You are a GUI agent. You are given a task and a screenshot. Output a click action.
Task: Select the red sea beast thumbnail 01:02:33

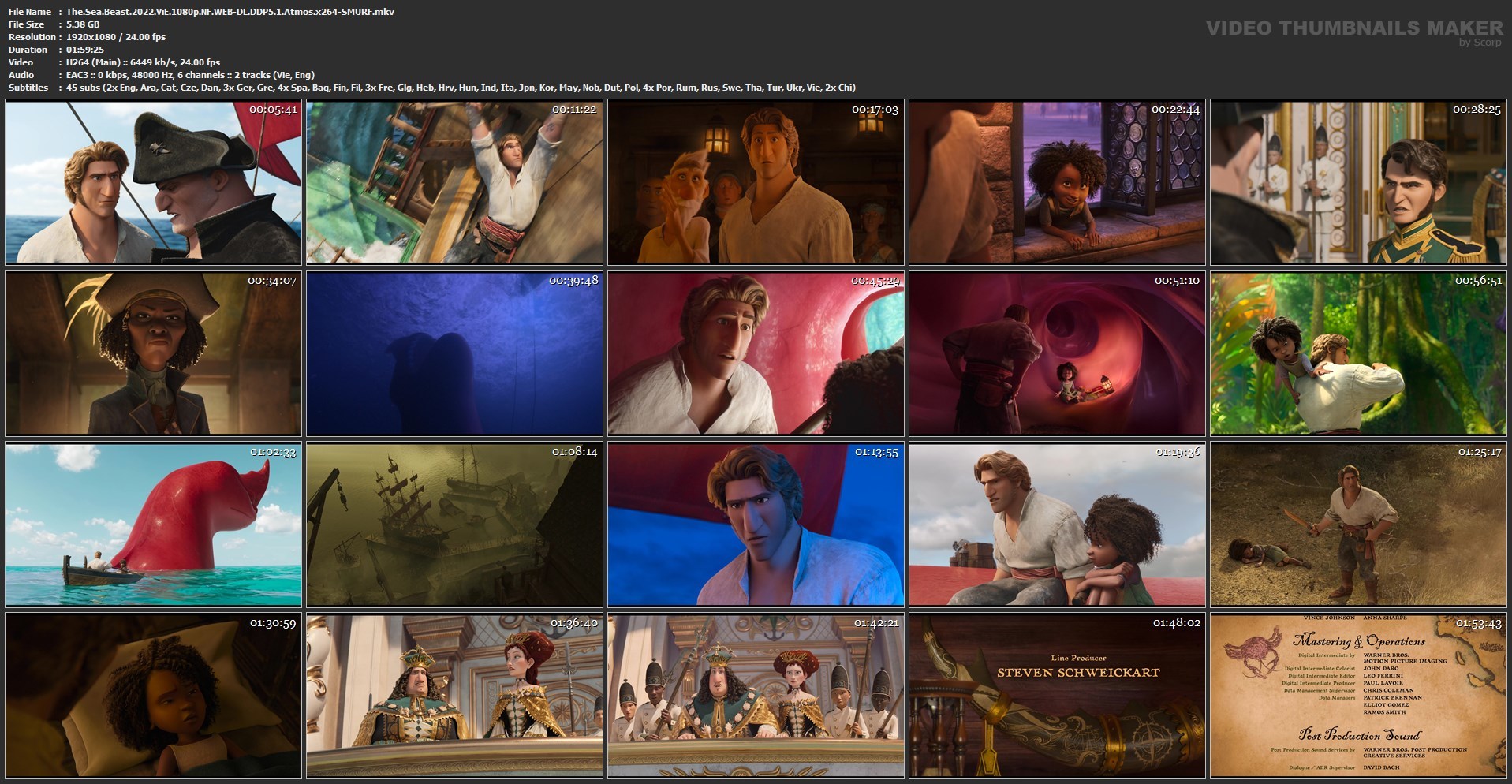click(x=153, y=525)
